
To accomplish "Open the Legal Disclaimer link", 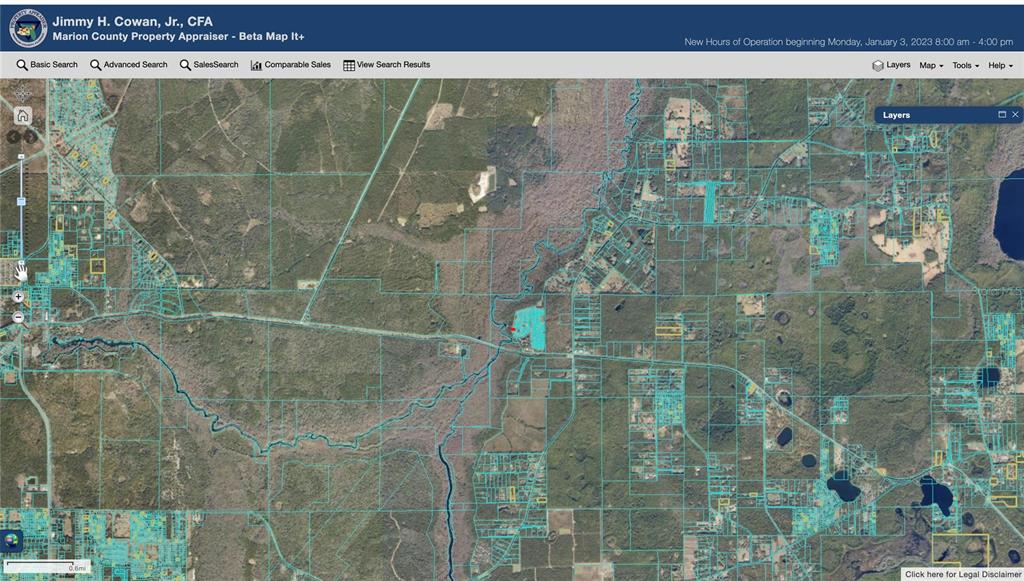I will [960, 574].
